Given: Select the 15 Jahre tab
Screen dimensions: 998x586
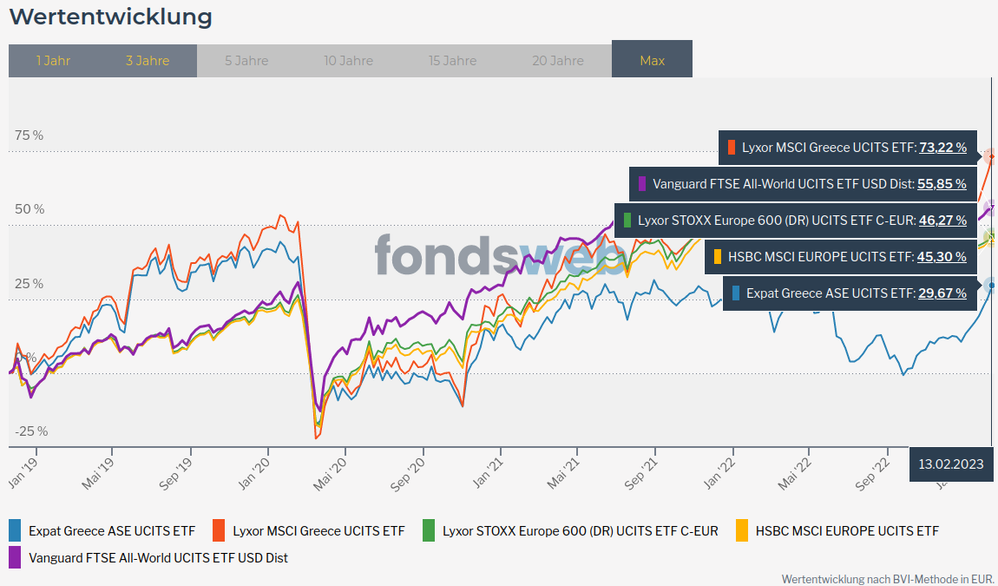Looking at the screenshot, I should pyautogui.click(x=452, y=61).
